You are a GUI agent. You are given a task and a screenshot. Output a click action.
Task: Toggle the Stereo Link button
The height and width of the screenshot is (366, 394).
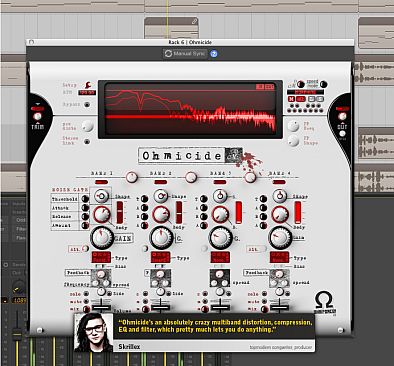(87, 142)
